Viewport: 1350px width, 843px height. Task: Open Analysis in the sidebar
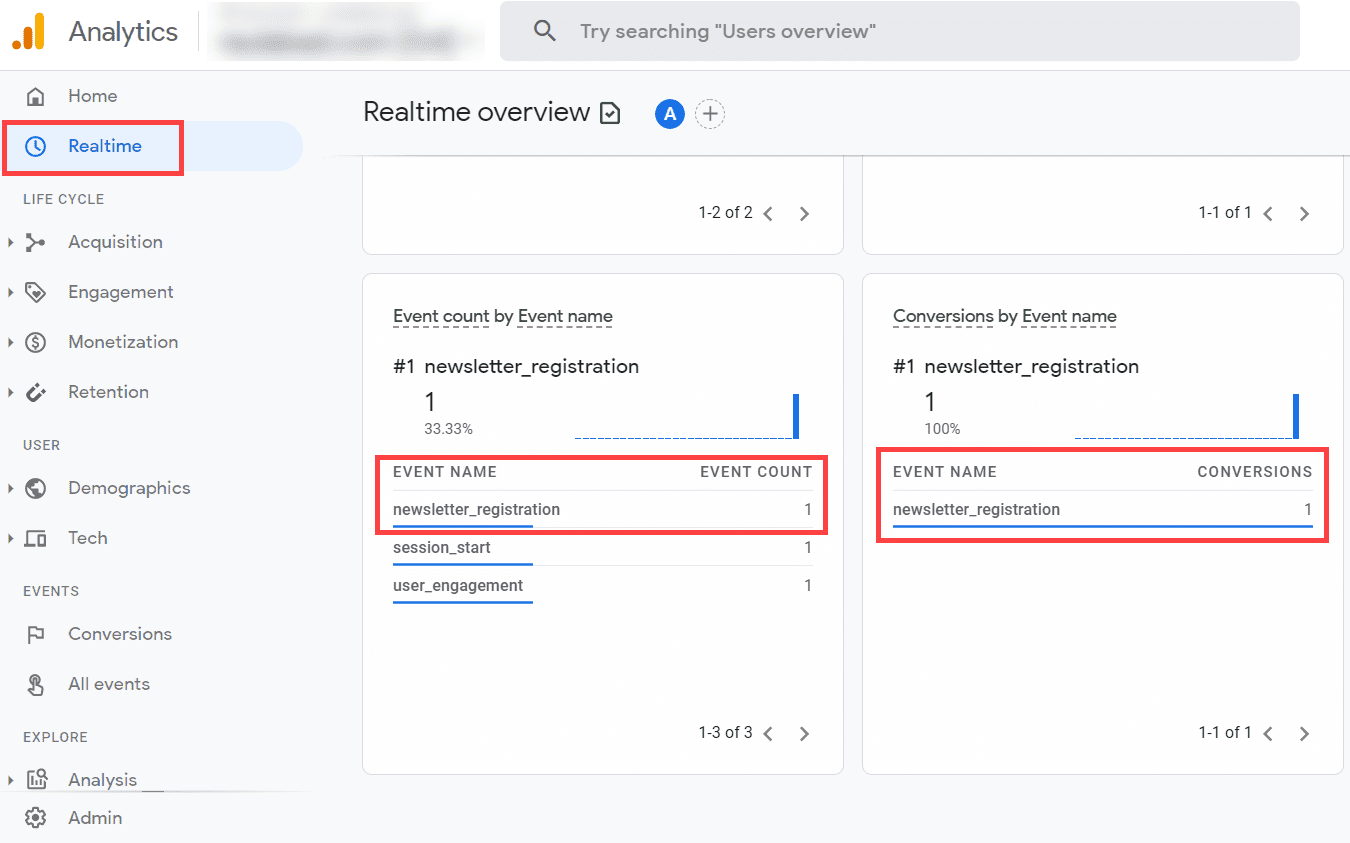(102, 780)
